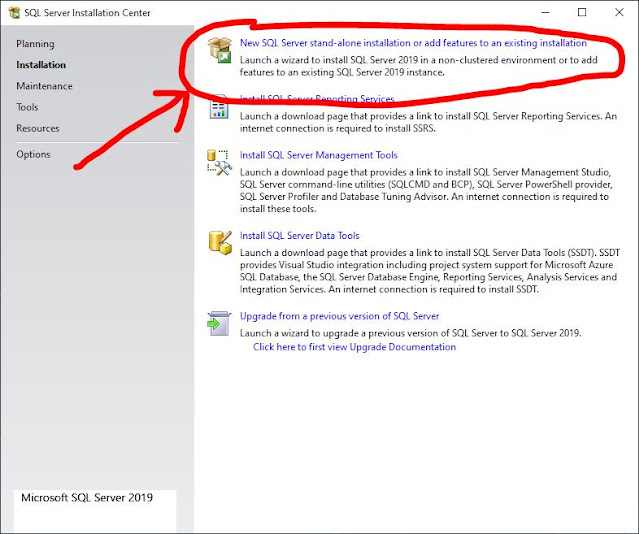Click the Upgrade green arrow icon

tap(219, 324)
